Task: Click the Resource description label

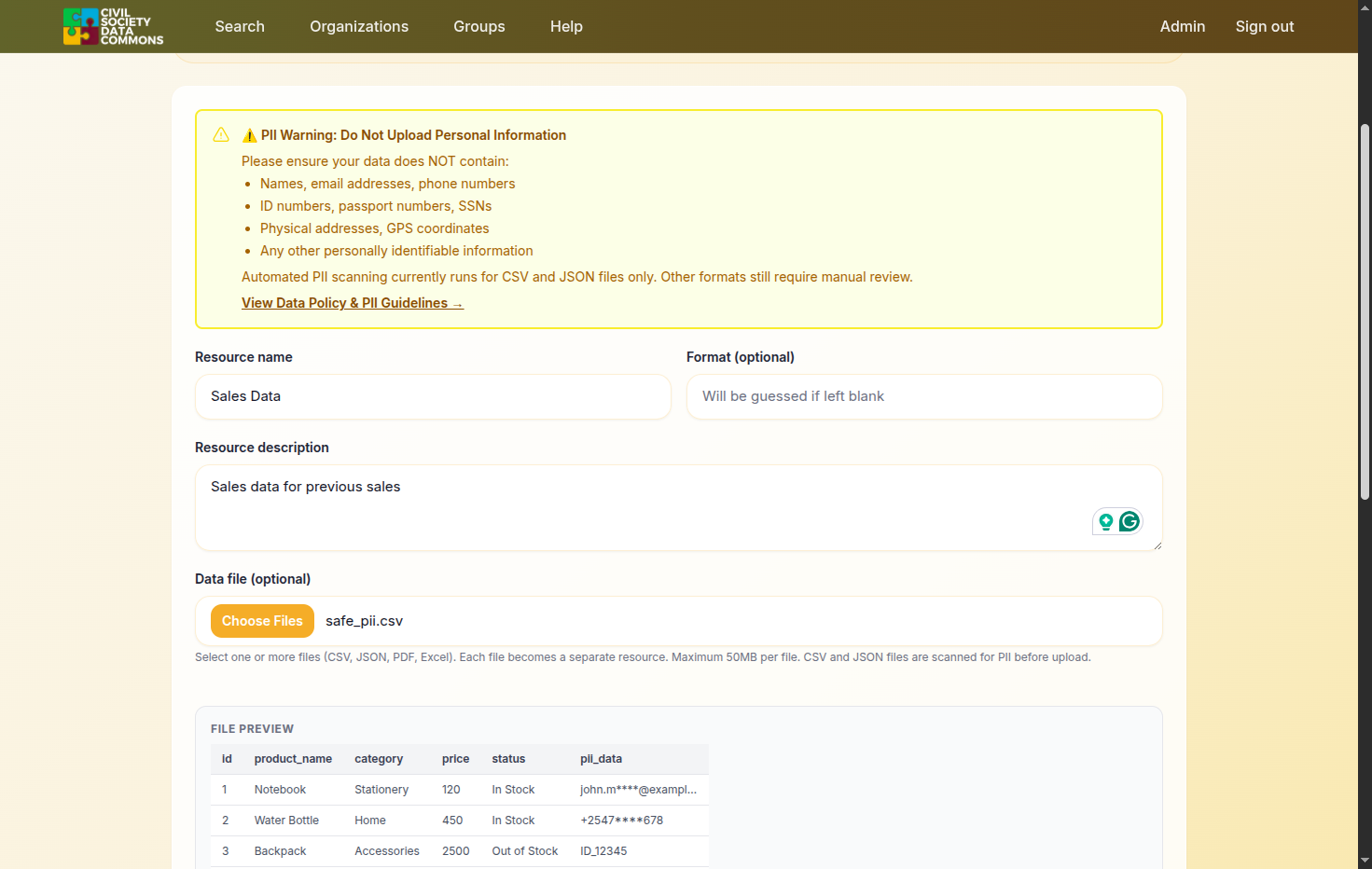Action: pos(262,448)
